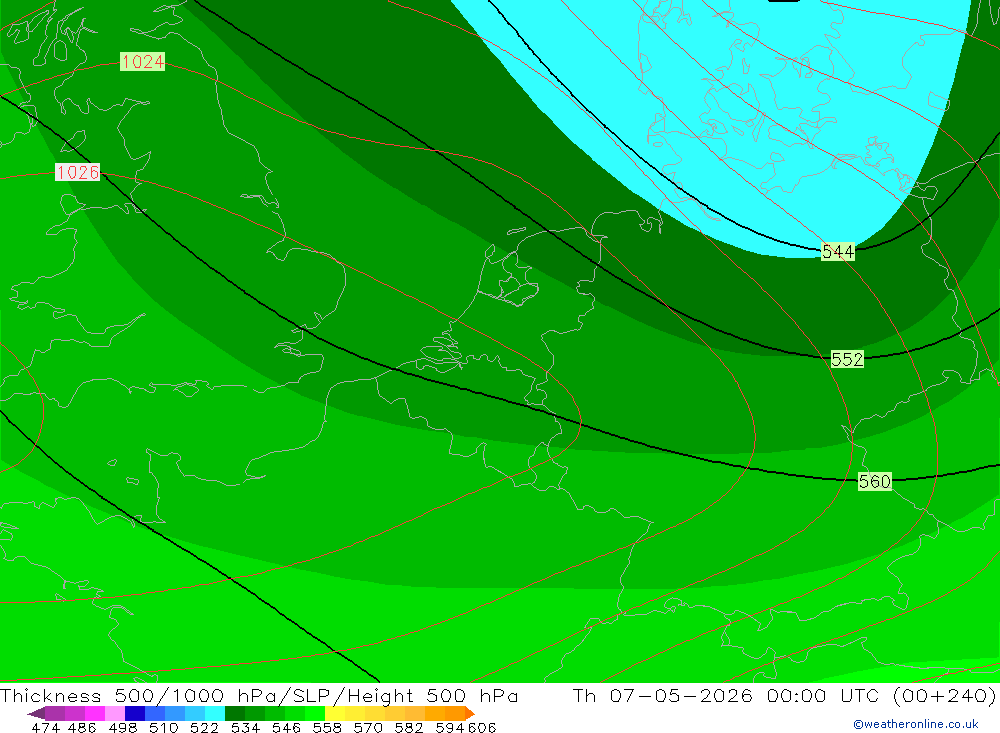Select the light pink legend swatch
This screenshot has height=733, width=1000.
115,713
